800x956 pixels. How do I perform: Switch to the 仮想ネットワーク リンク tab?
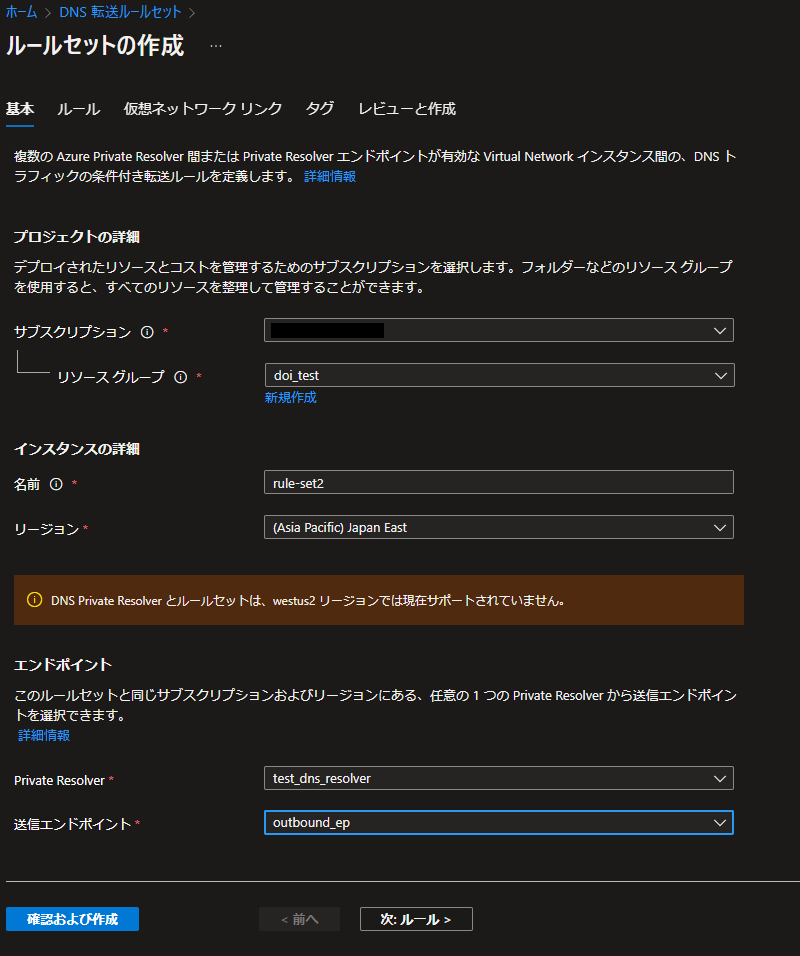tap(202, 109)
